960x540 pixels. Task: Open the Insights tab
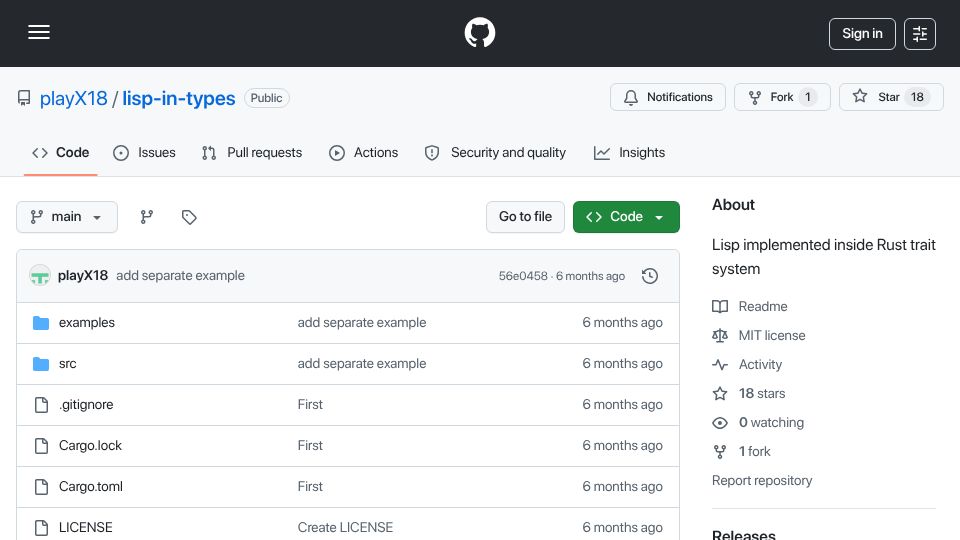tap(629, 152)
